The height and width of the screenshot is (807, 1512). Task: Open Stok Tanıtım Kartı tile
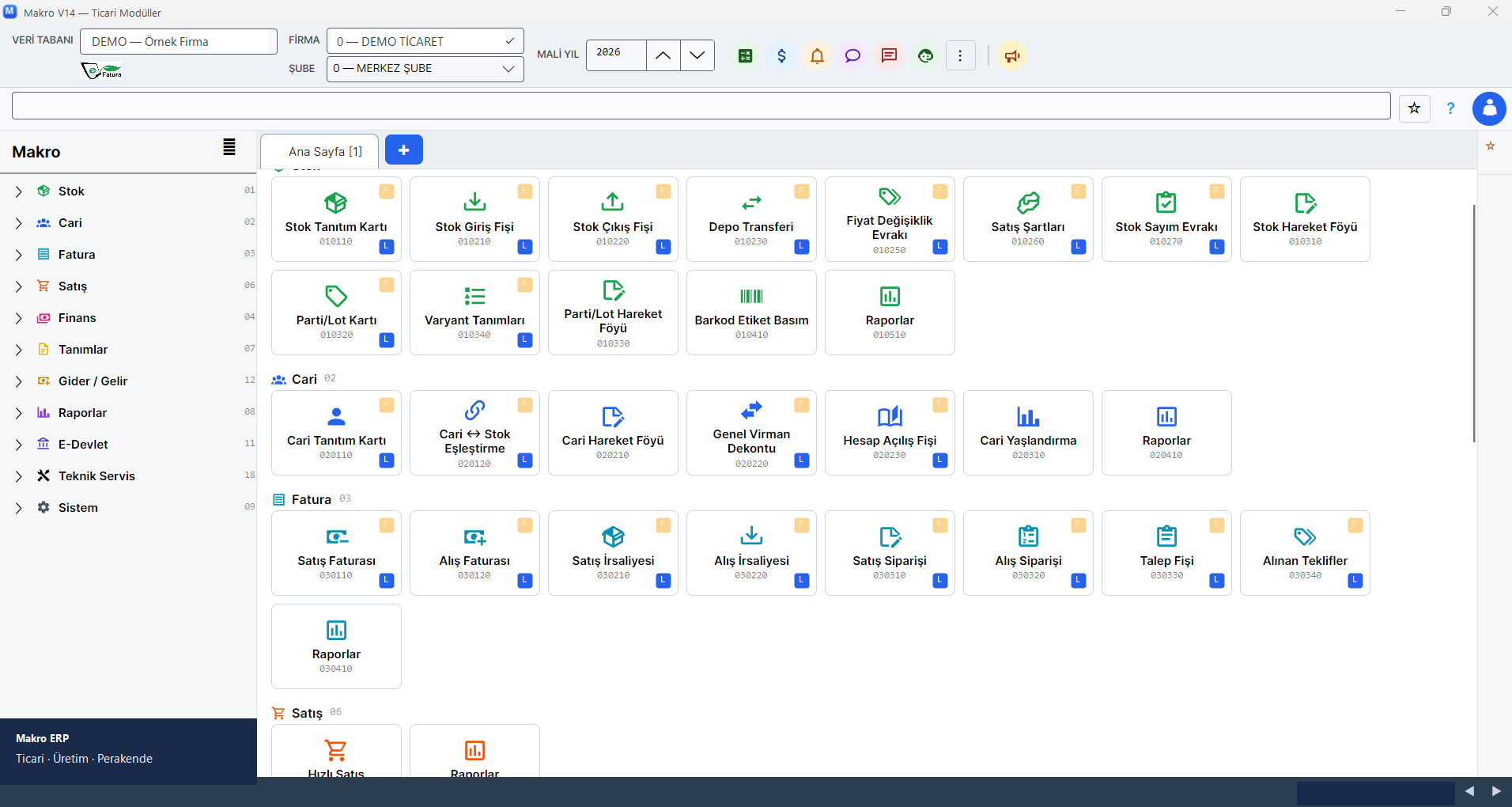point(336,219)
